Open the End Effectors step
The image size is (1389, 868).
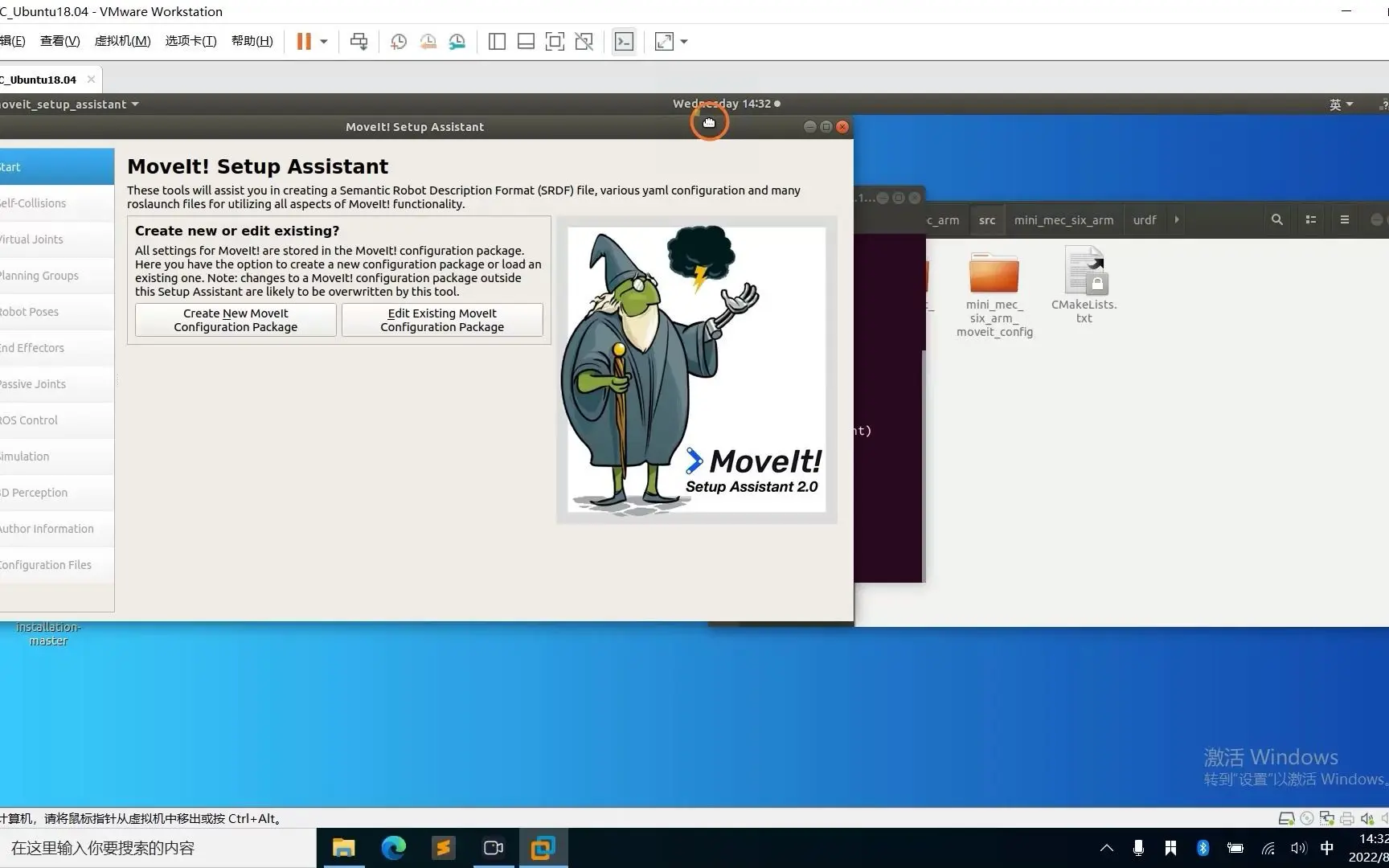[x=56, y=348]
